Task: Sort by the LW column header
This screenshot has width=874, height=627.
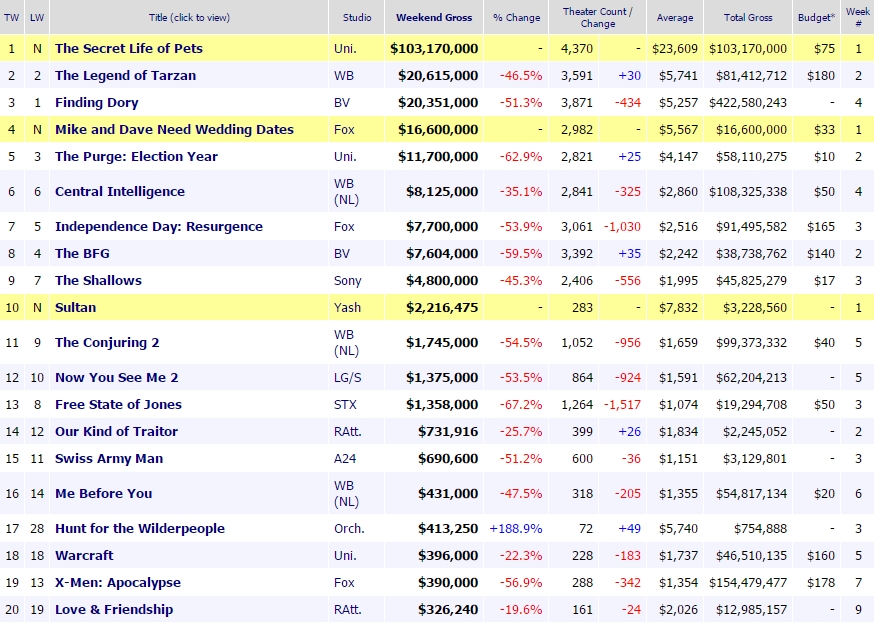Action: coord(37,17)
